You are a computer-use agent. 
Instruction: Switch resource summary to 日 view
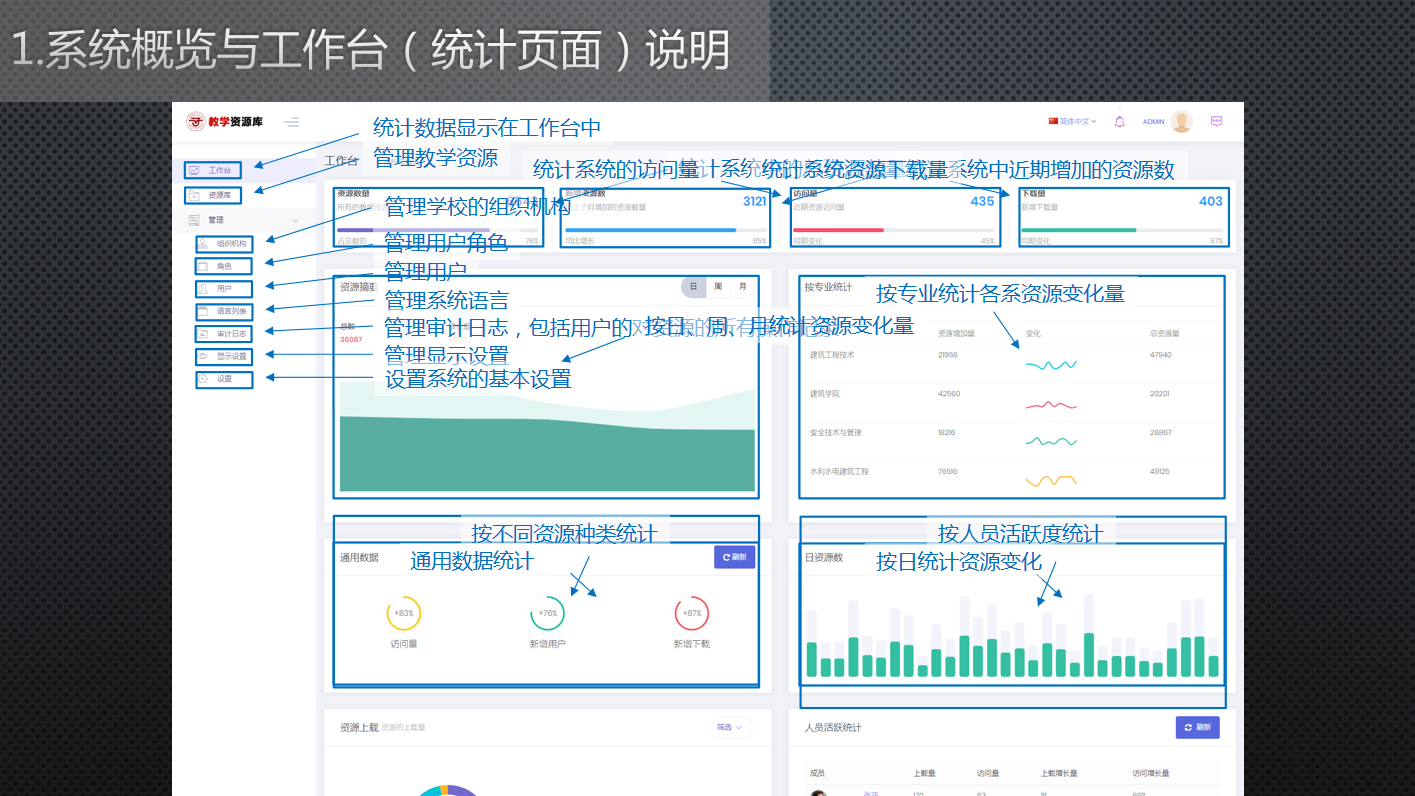[x=693, y=287]
